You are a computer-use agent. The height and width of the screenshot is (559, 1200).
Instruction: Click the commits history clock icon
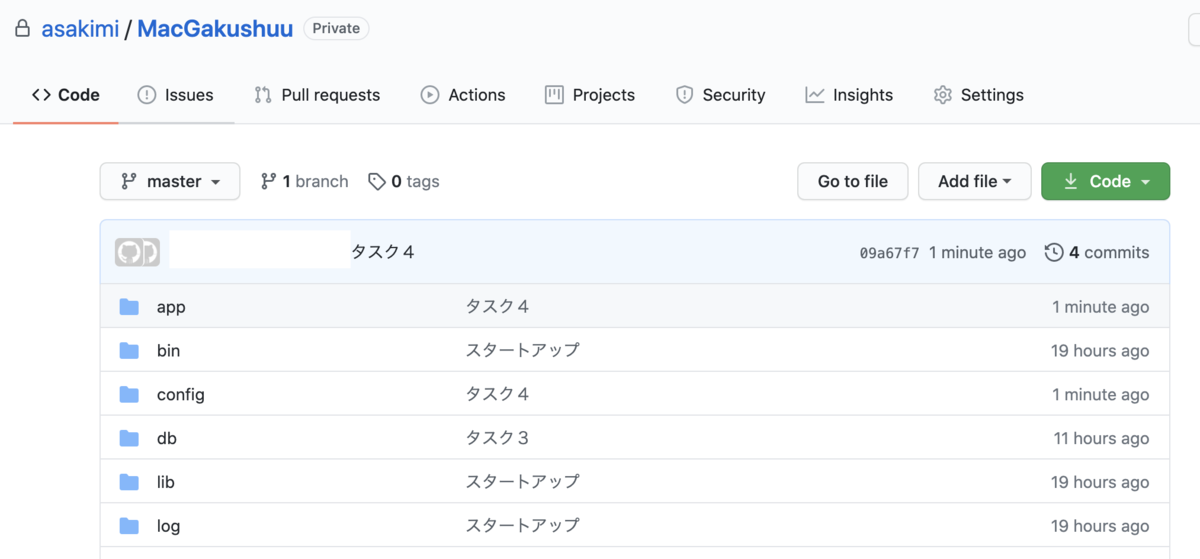(x=1054, y=253)
